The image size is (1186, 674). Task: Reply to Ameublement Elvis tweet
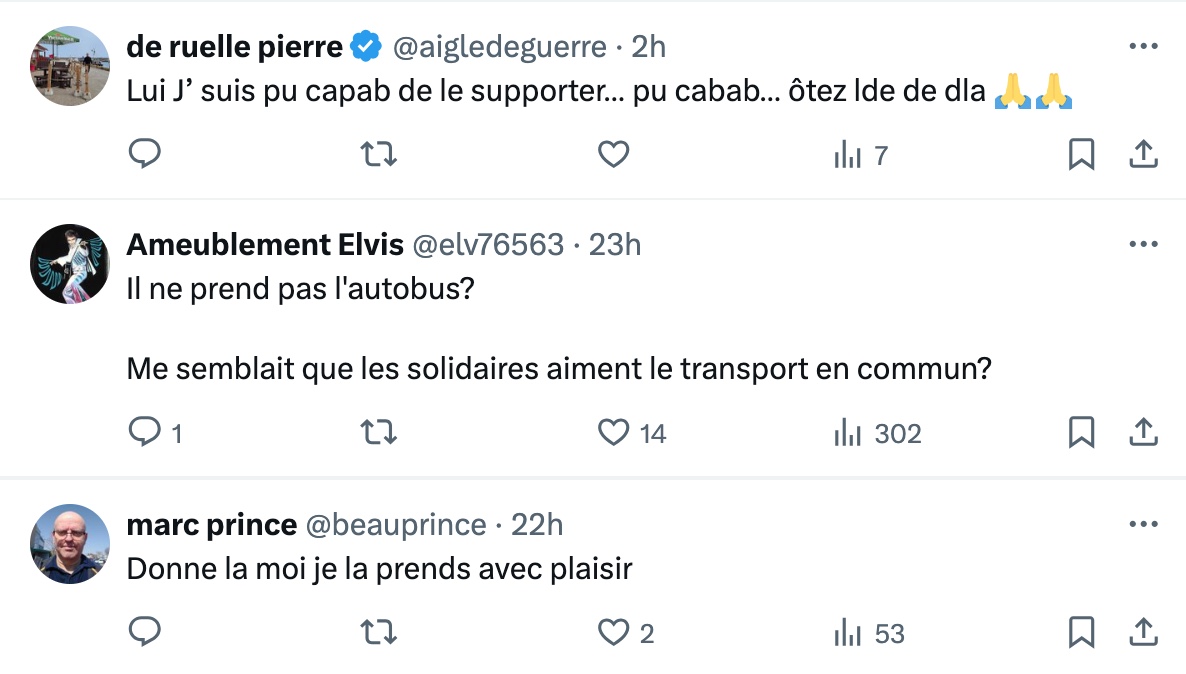(144, 432)
